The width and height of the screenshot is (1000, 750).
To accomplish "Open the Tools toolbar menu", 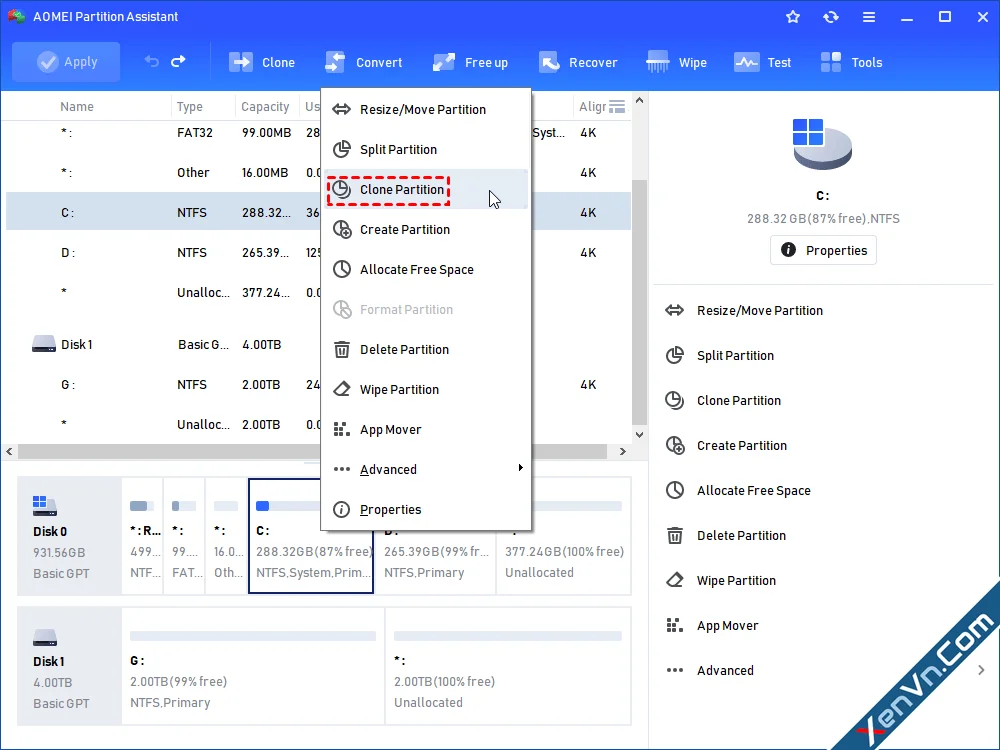I will [x=851, y=62].
